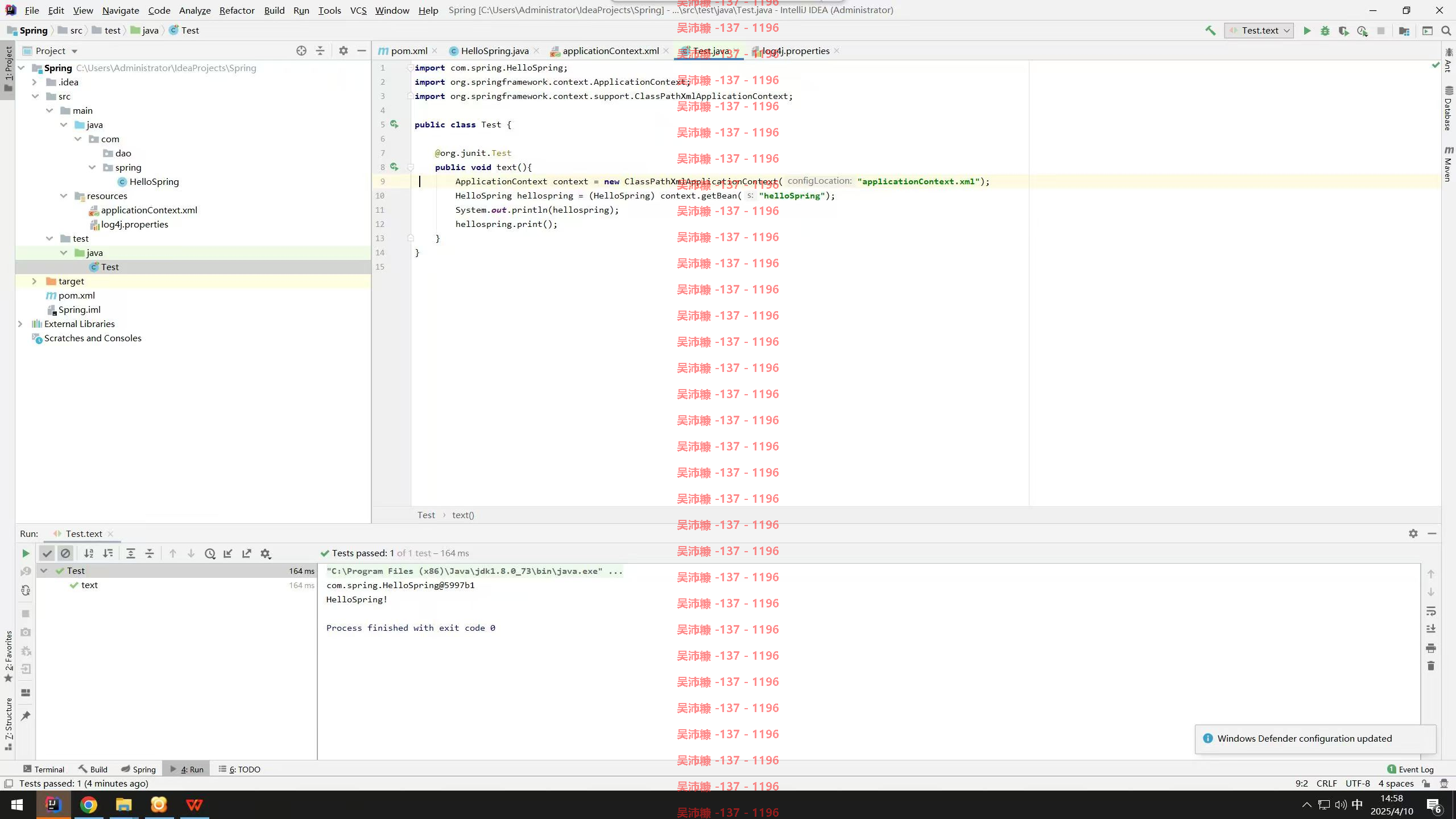Open WPS Office from taskbar
This screenshot has width=1456, height=819.
[x=194, y=805]
